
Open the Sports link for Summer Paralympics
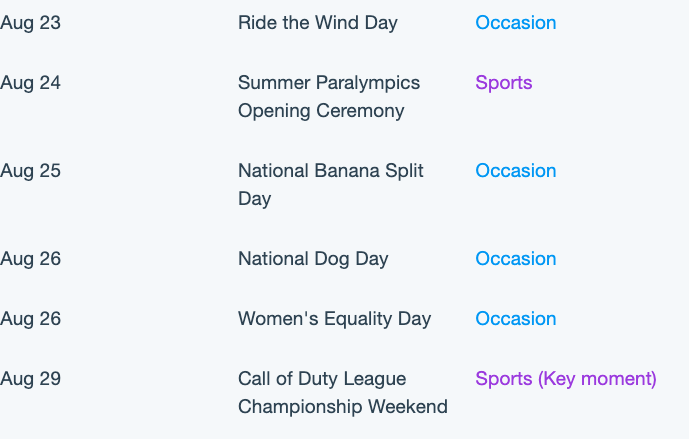pos(503,83)
